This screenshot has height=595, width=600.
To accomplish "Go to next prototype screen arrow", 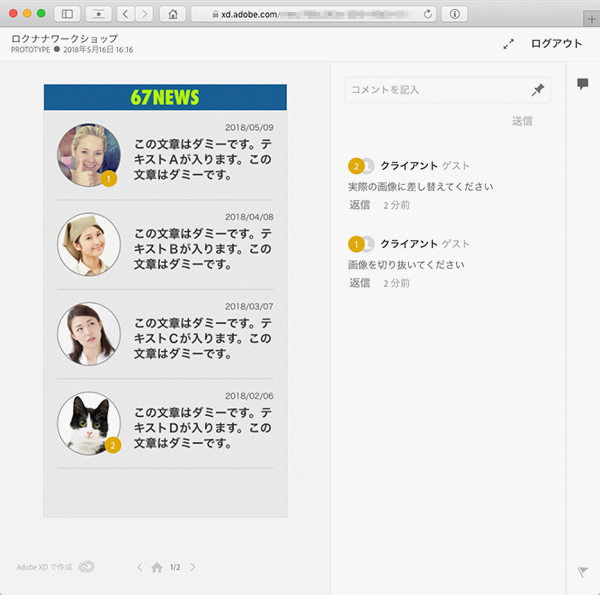I will click(x=193, y=568).
